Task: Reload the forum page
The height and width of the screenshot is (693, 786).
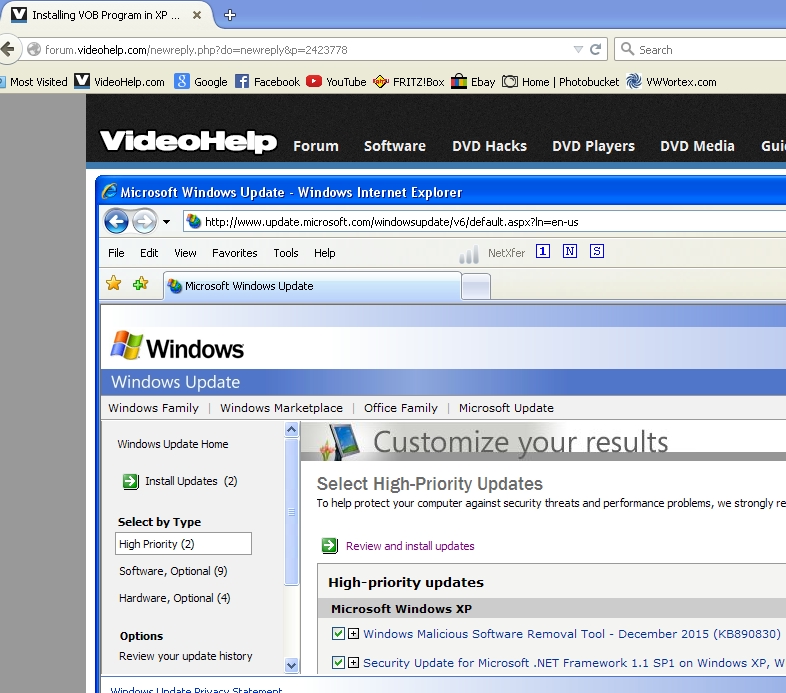Action: (596, 49)
